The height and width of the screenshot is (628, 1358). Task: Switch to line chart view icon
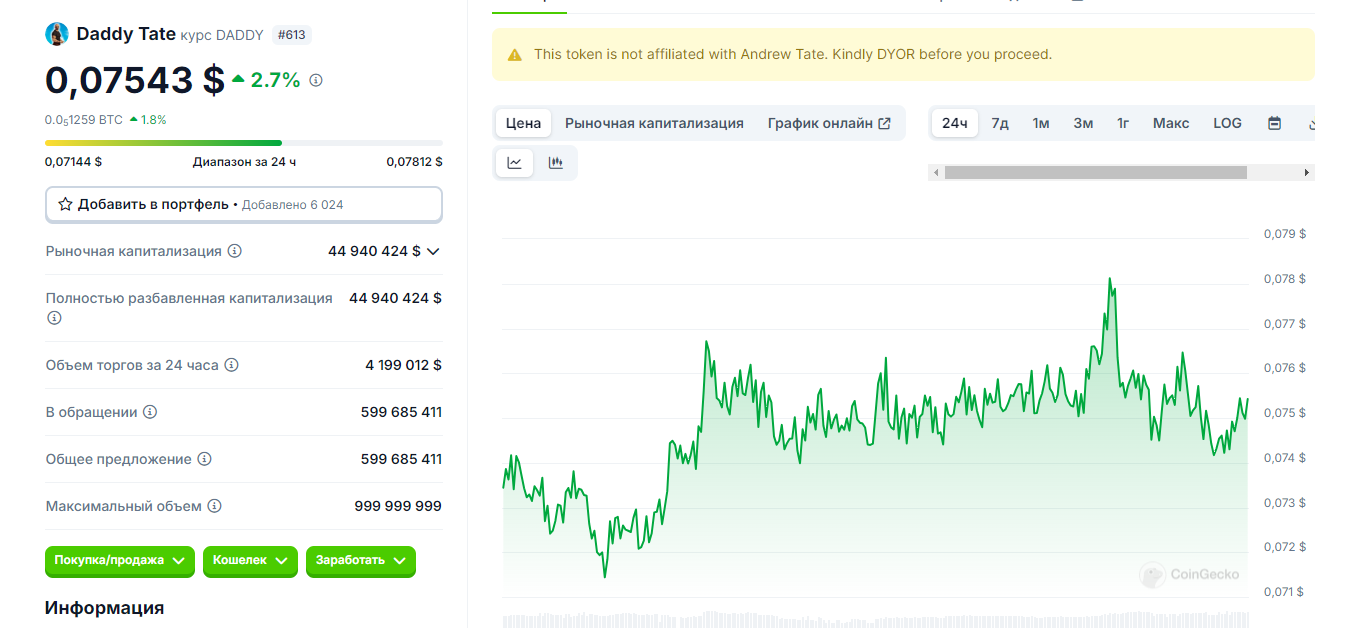pos(514,163)
